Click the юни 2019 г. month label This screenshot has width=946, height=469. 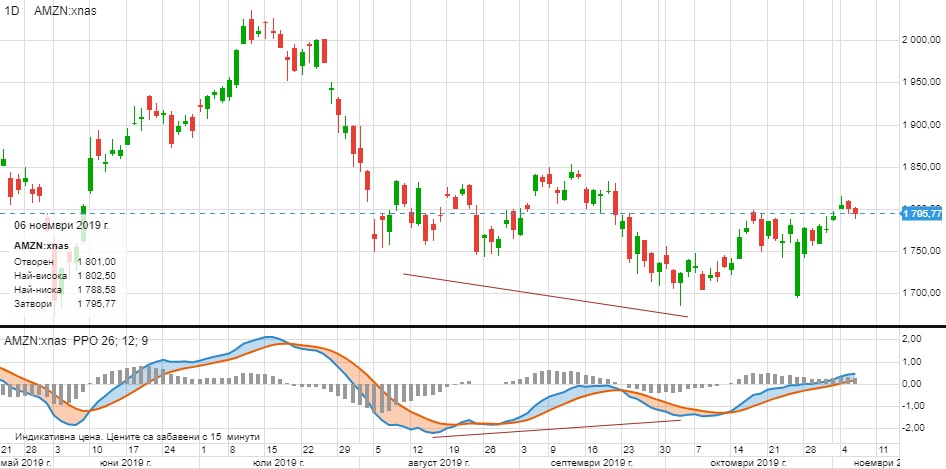pyautogui.click(x=126, y=462)
